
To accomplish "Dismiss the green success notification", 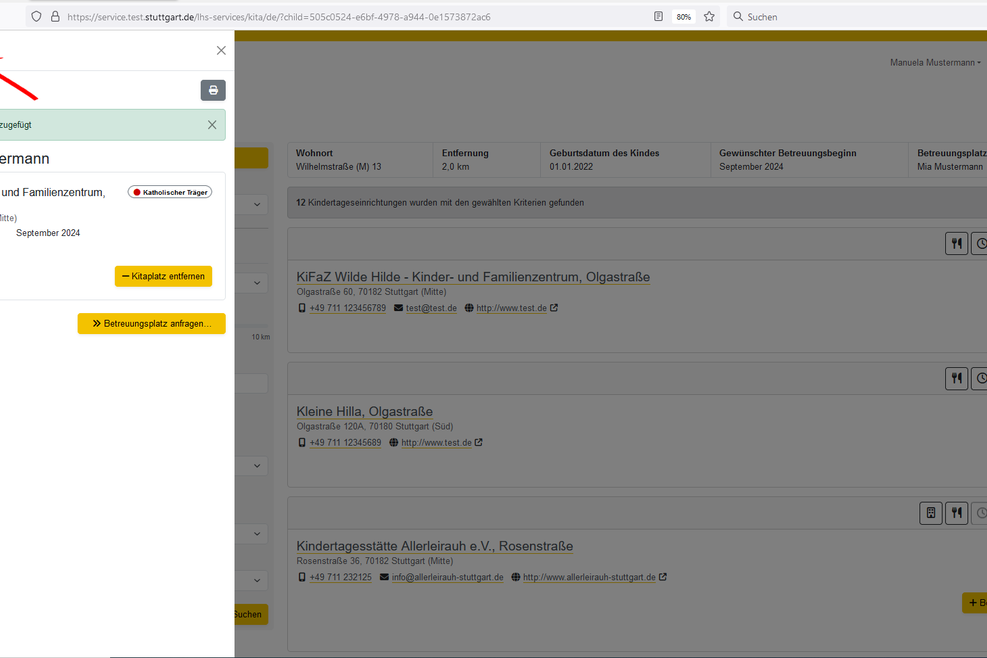I will pyautogui.click(x=212, y=125).
